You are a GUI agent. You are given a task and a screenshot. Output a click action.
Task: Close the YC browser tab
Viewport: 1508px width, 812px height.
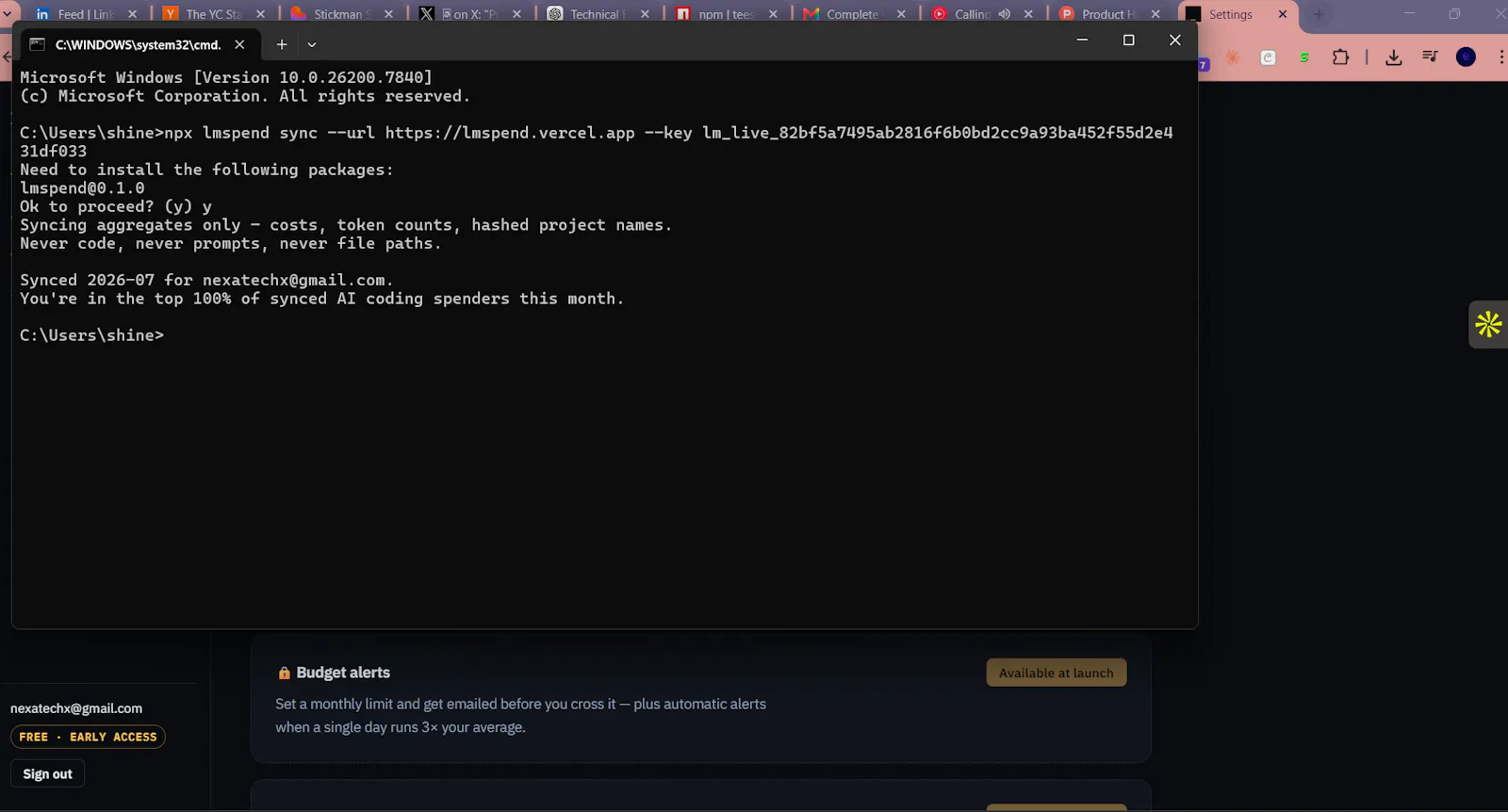click(260, 14)
